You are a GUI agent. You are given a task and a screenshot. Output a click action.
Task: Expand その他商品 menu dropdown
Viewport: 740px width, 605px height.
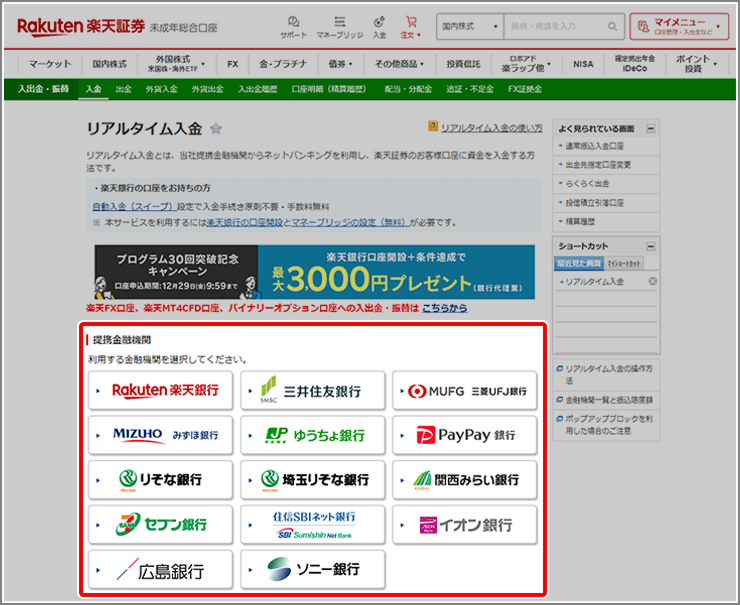click(399, 64)
